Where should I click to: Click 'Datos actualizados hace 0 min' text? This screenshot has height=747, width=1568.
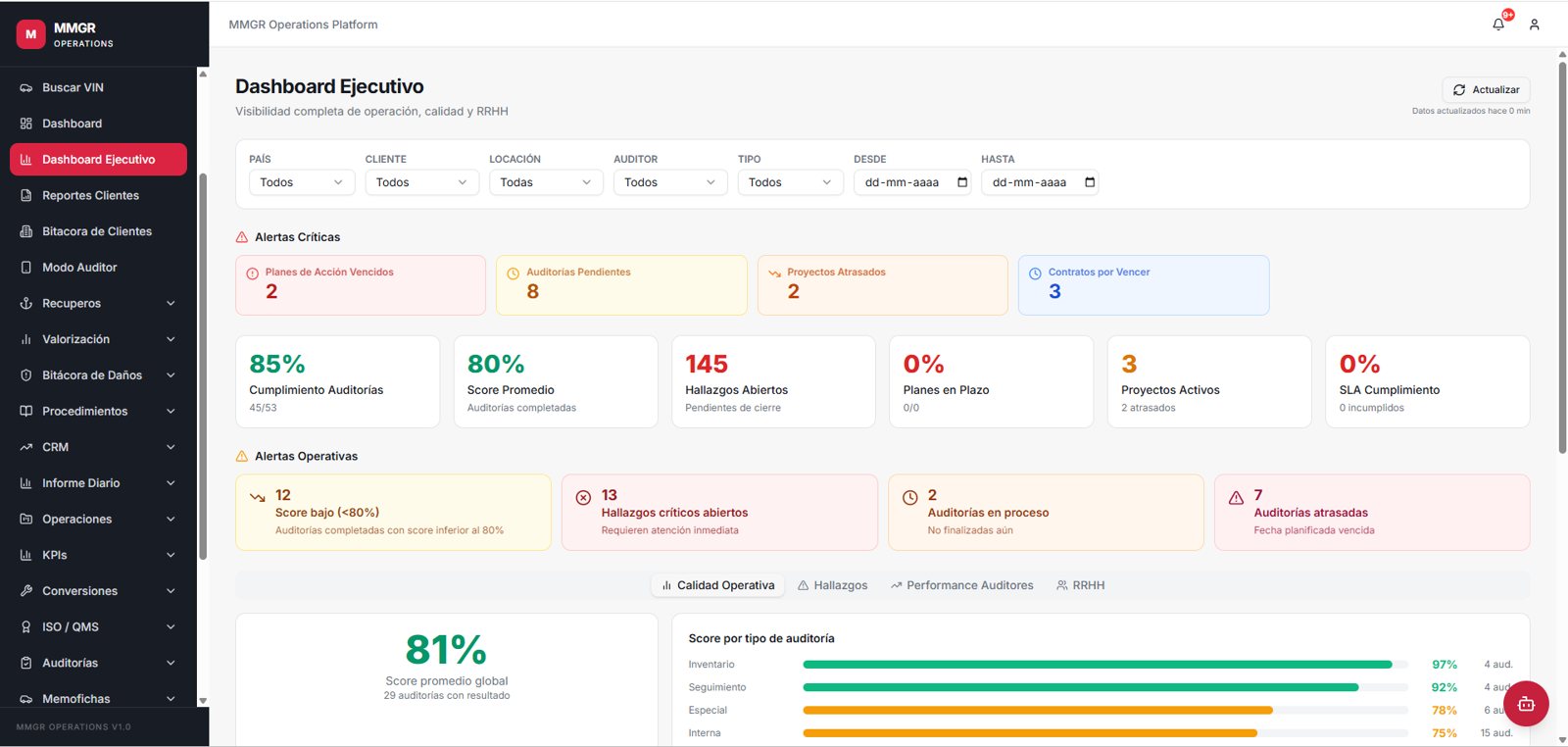point(1471,111)
